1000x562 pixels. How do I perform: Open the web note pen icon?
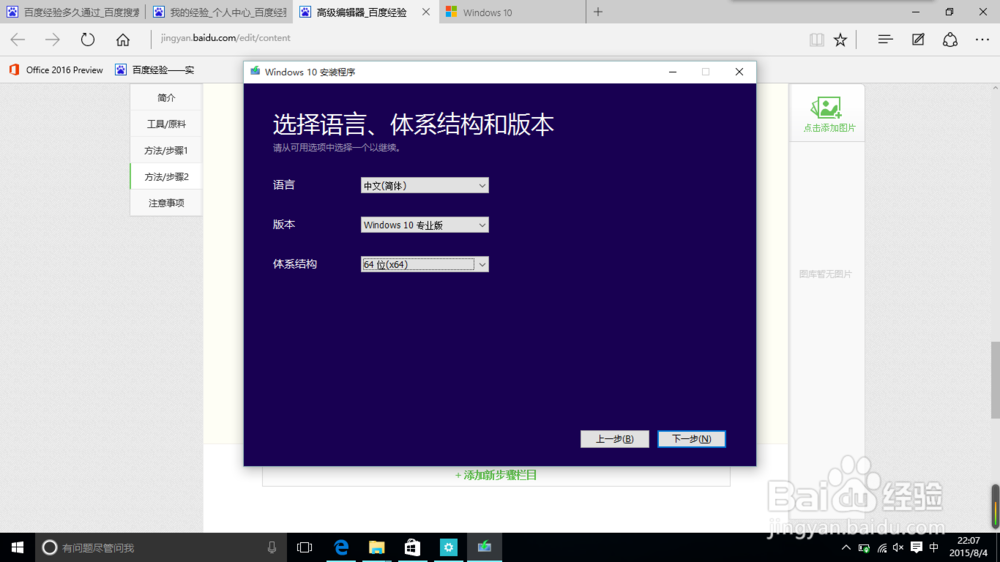tap(918, 40)
